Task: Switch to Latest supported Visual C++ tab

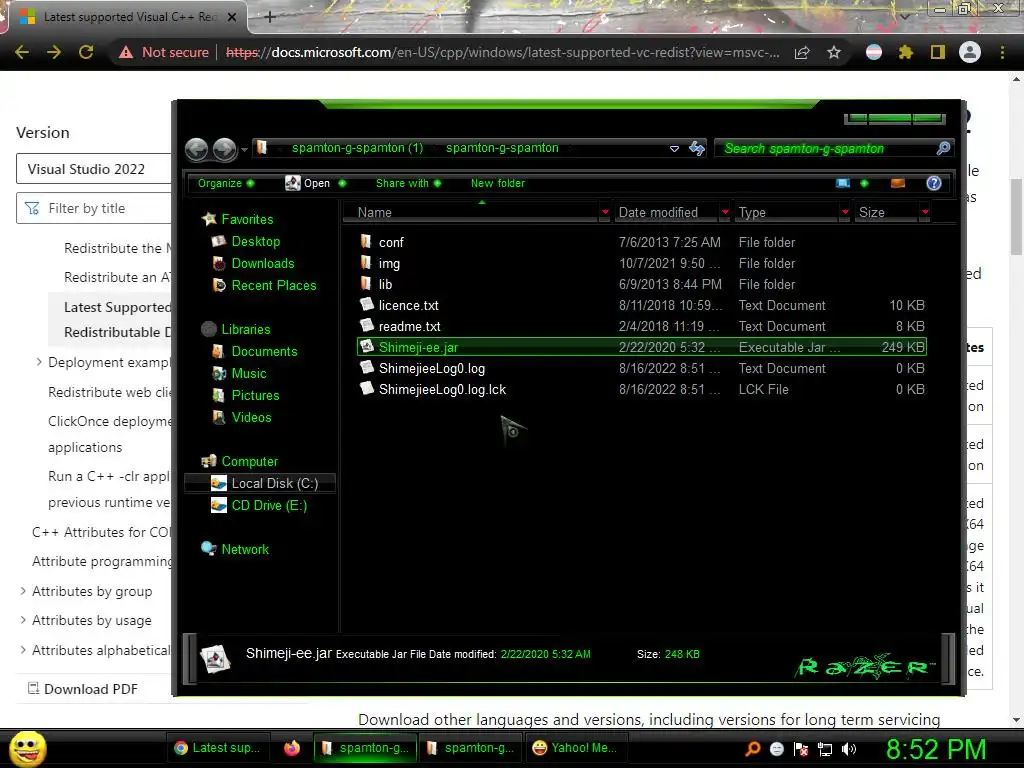Action: tap(129, 17)
